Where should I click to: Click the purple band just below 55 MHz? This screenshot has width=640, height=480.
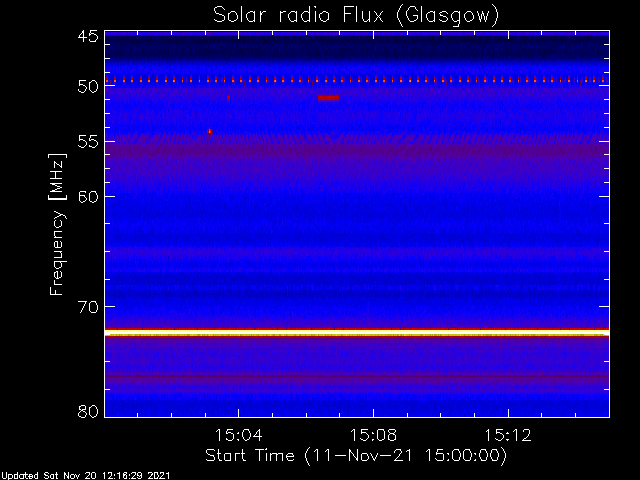pyautogui.click(x=357, y=150)
